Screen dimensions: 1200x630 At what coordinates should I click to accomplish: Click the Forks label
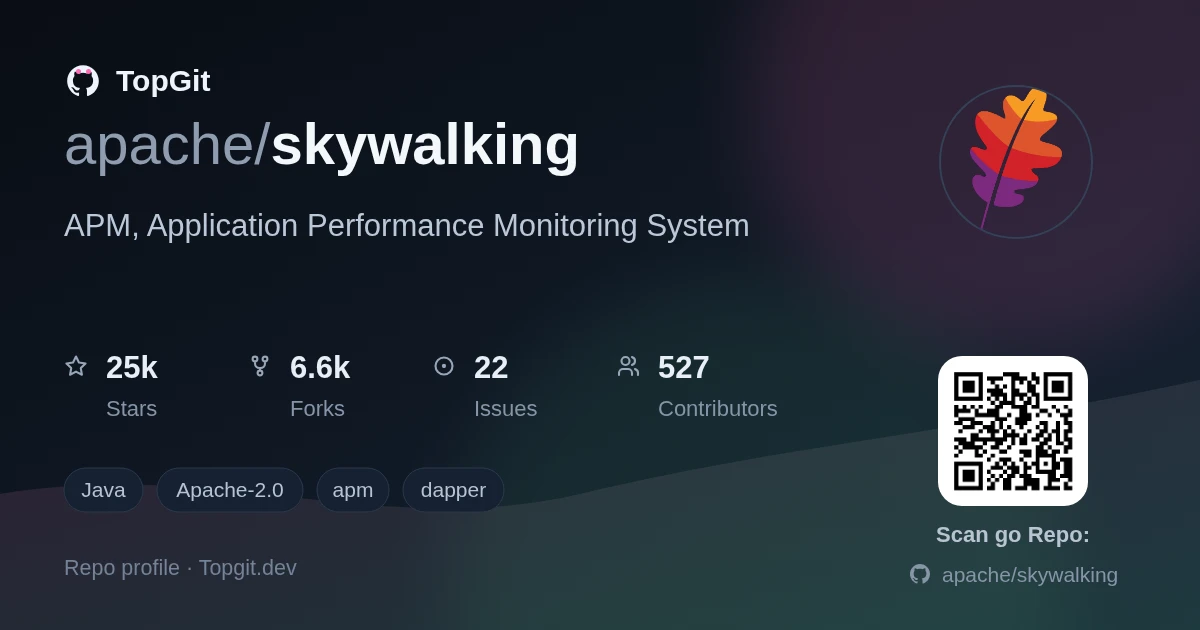pyautogui.click(x=317, y=409)
